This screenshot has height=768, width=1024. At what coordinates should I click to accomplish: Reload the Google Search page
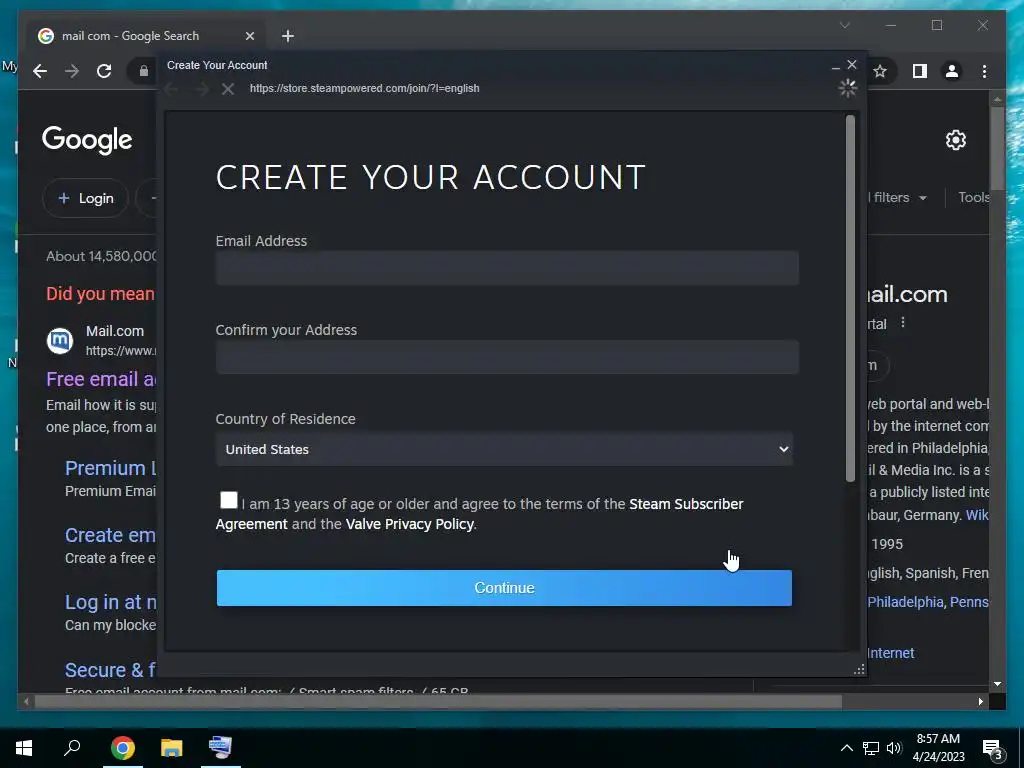click(x=104, y=71)
